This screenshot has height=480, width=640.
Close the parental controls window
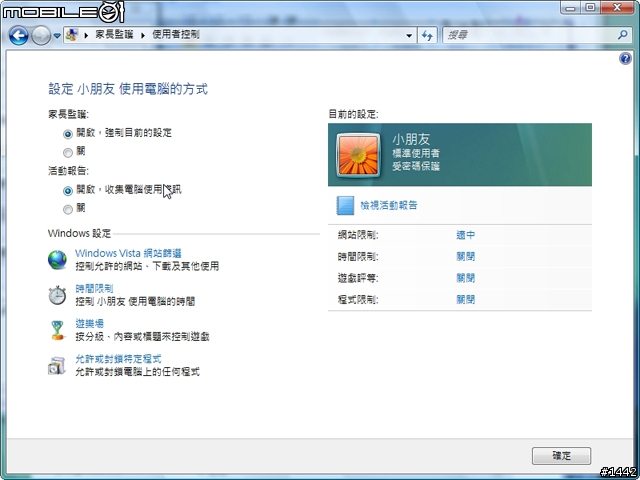pos(617,7)
